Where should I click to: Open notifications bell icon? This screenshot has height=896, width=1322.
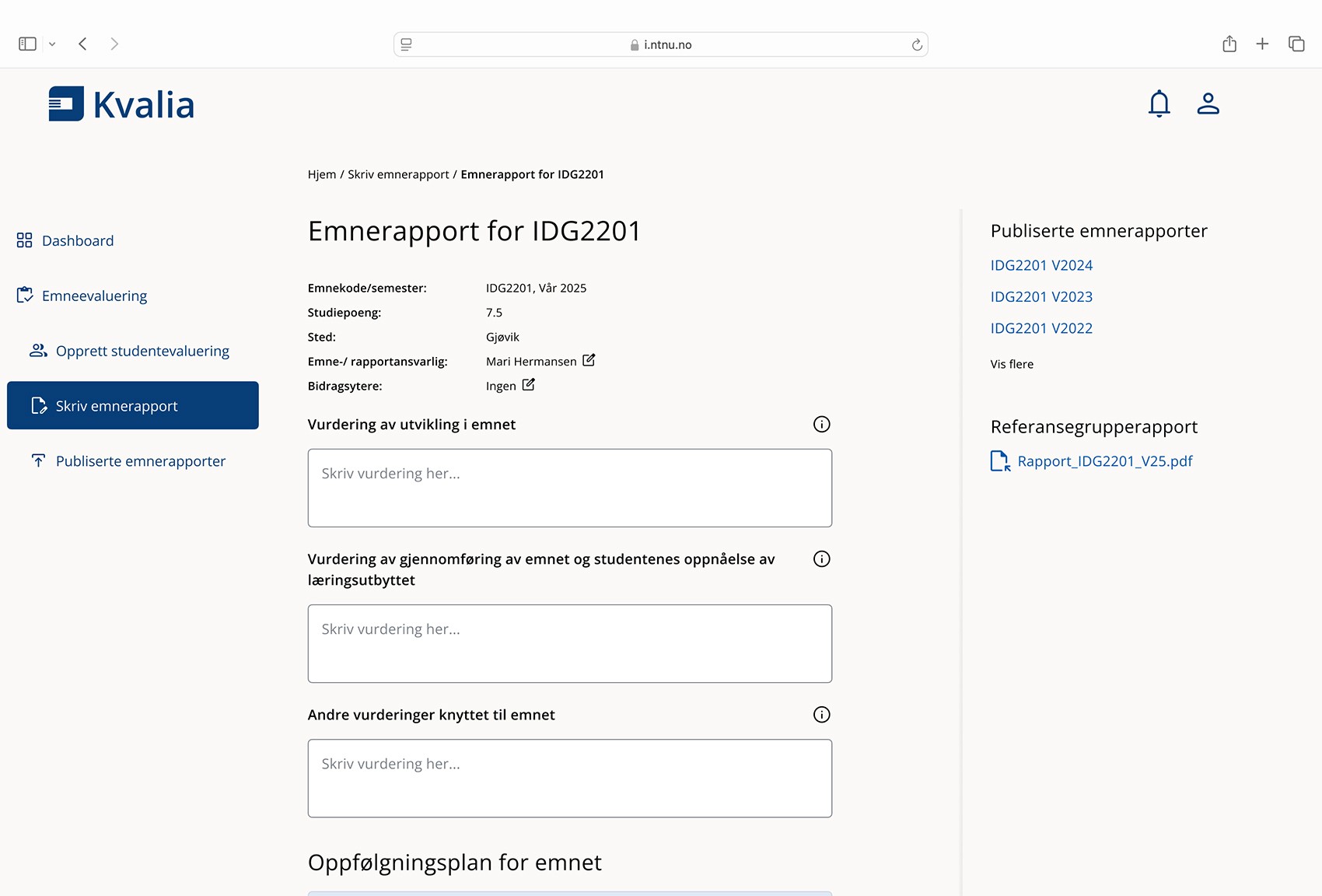(x=1159, y=103)
